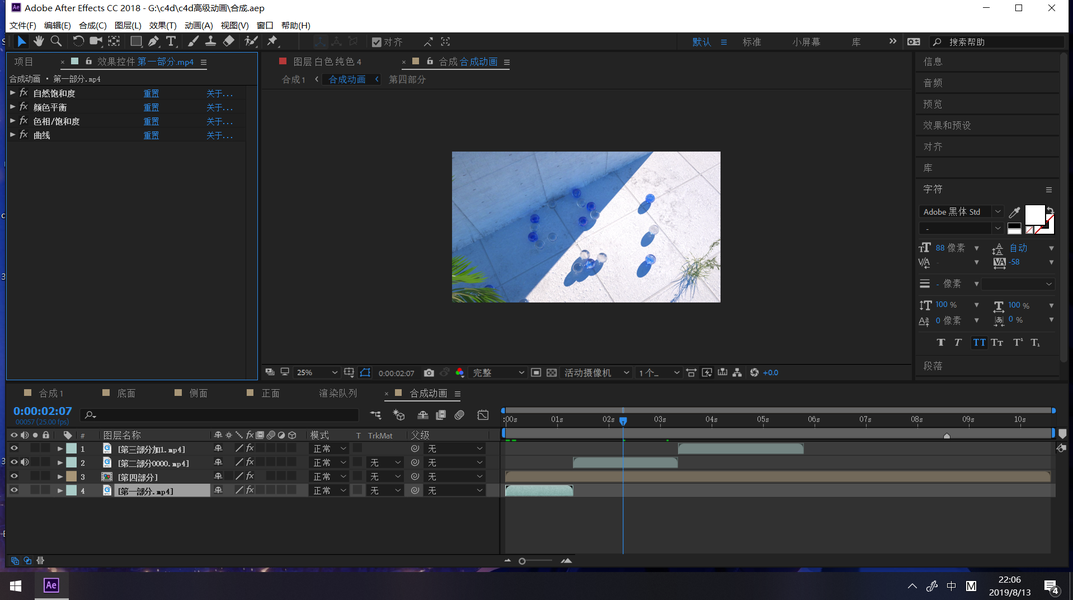The image size is (1073, 600).
Task: Hide the 第三部分加1.mp4 layer
Action: pos(14,449)
